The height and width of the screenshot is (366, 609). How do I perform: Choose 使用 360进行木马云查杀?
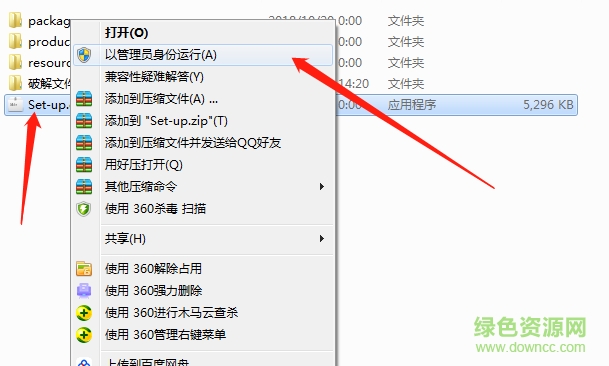pos(203,312)
